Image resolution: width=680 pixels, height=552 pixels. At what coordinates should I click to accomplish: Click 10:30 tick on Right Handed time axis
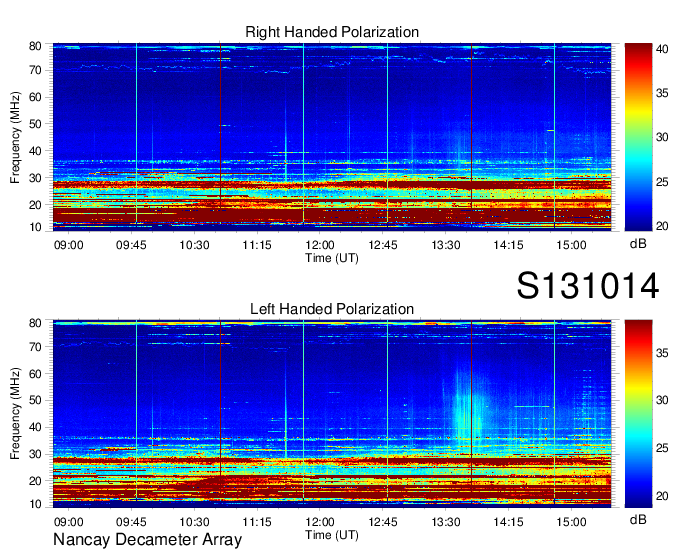point(194,245)
